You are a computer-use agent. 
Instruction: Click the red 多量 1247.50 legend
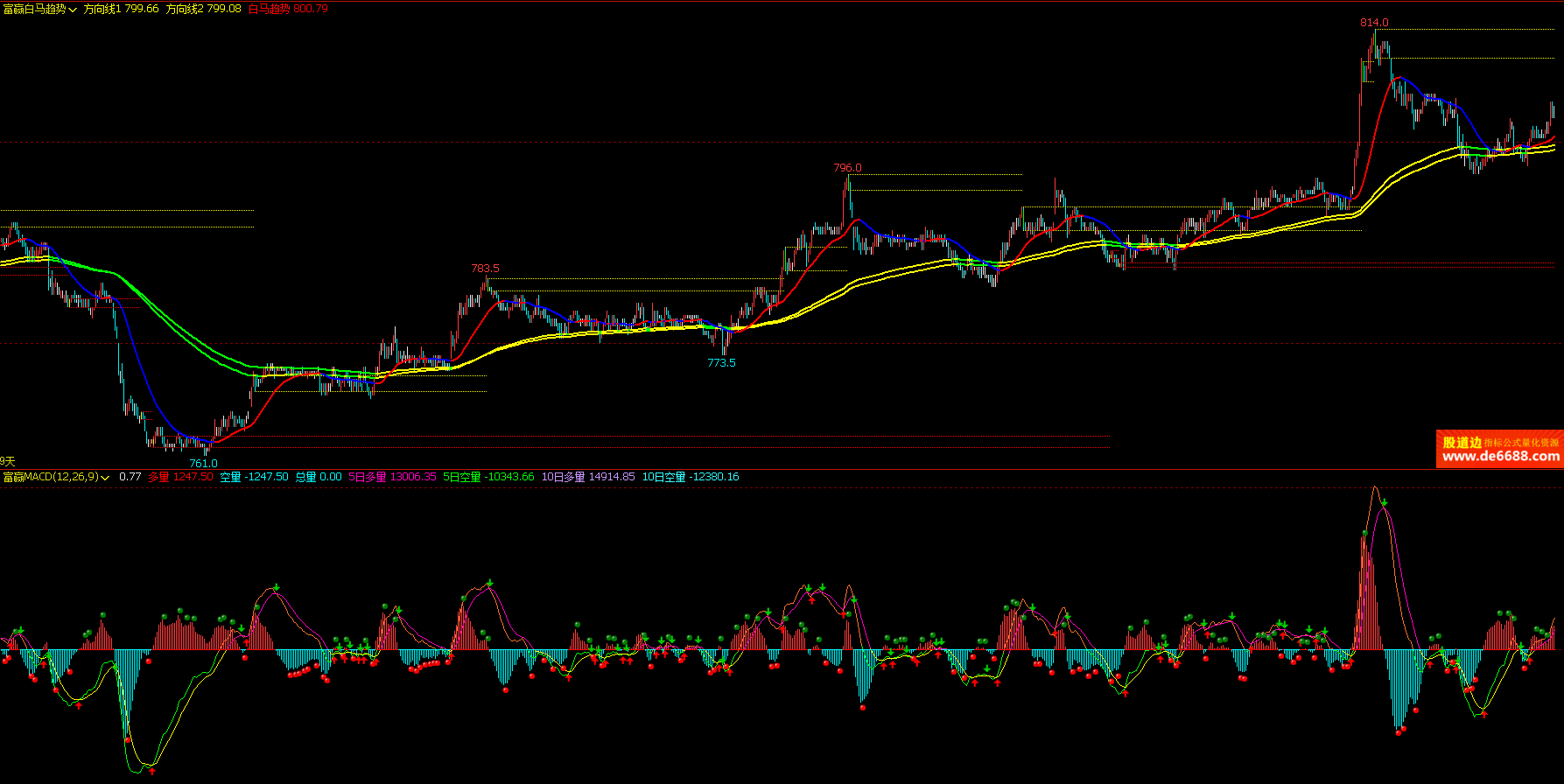pyautogui.click(x=180, y=477)
